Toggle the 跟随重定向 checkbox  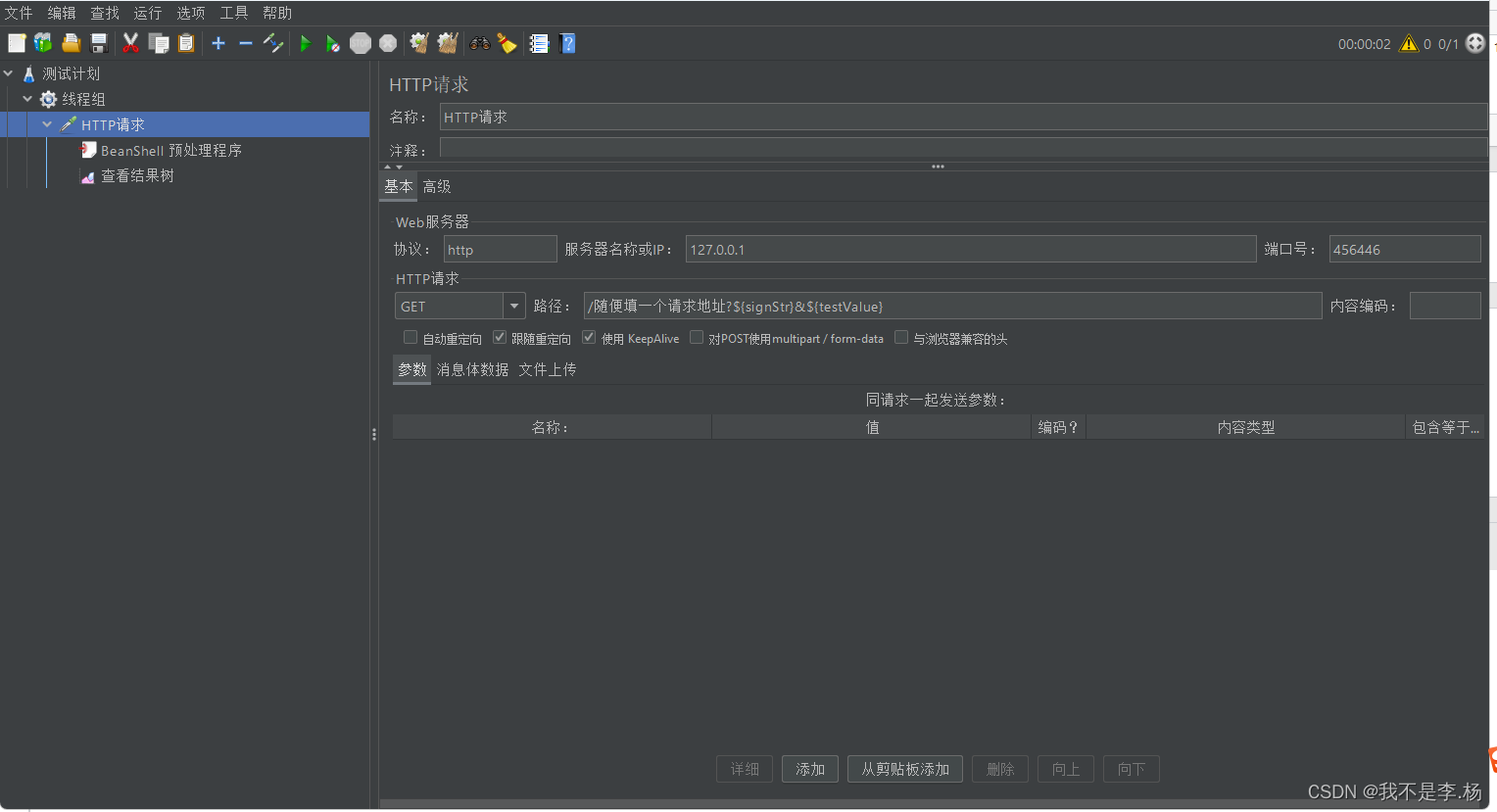tap(500, 337)
